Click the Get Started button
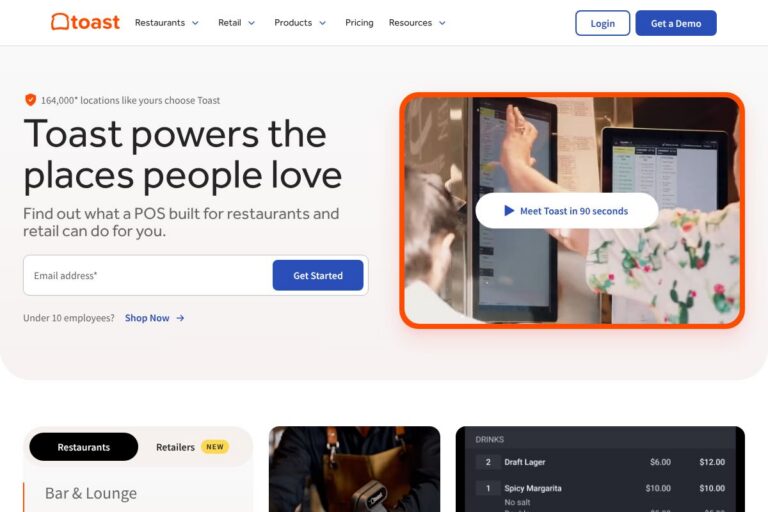The width and height of the screenshot is (768, 512). (x=318, y=275)
